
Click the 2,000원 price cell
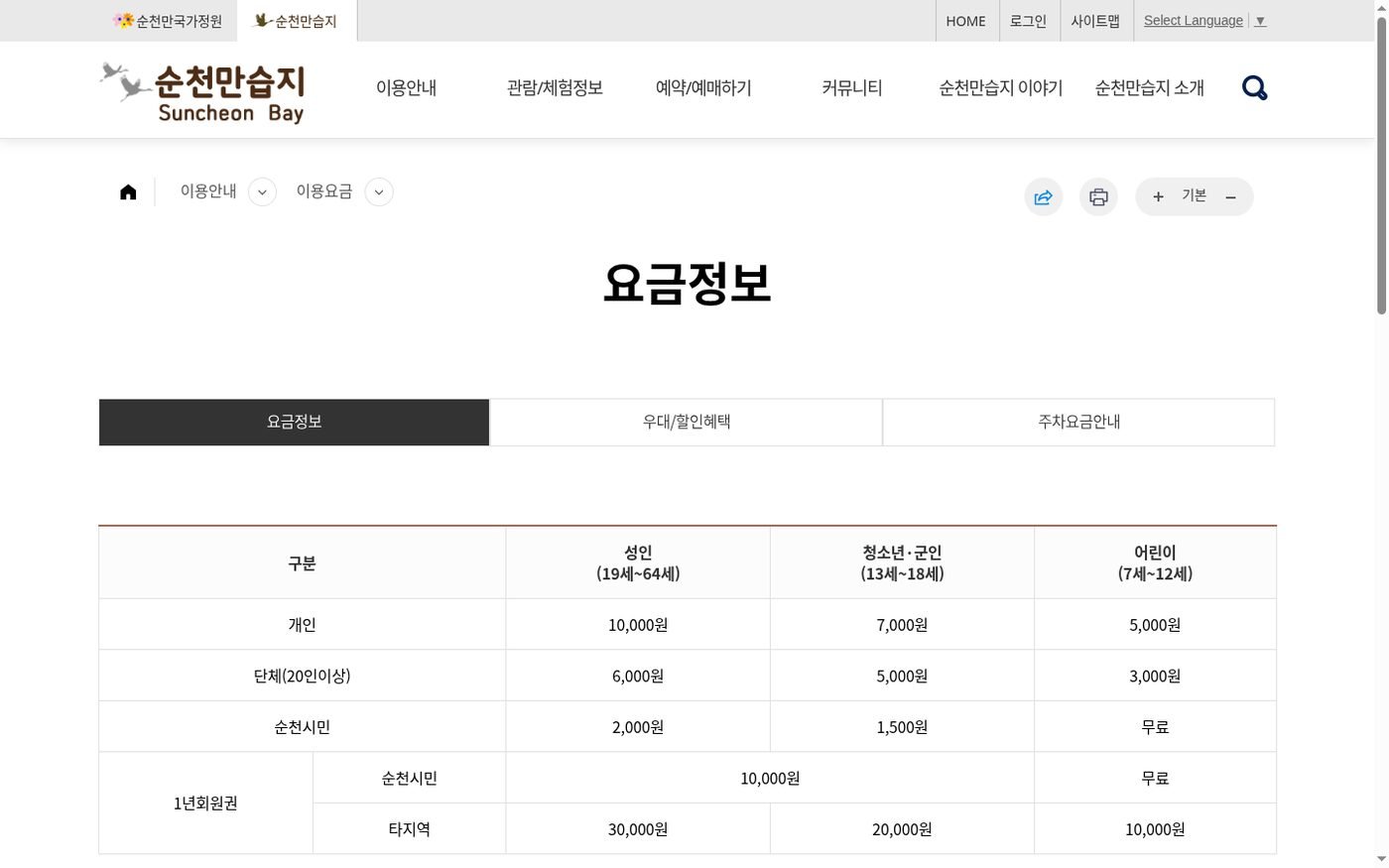pyautogui.click(x=638, y=727)
